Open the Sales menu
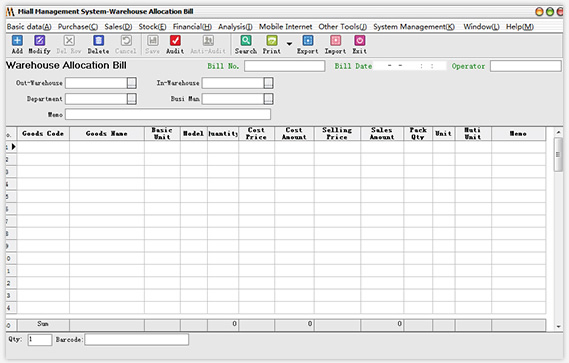Image resolution: width=569 pixels, height=363 pixels. (x=118, y=27)
